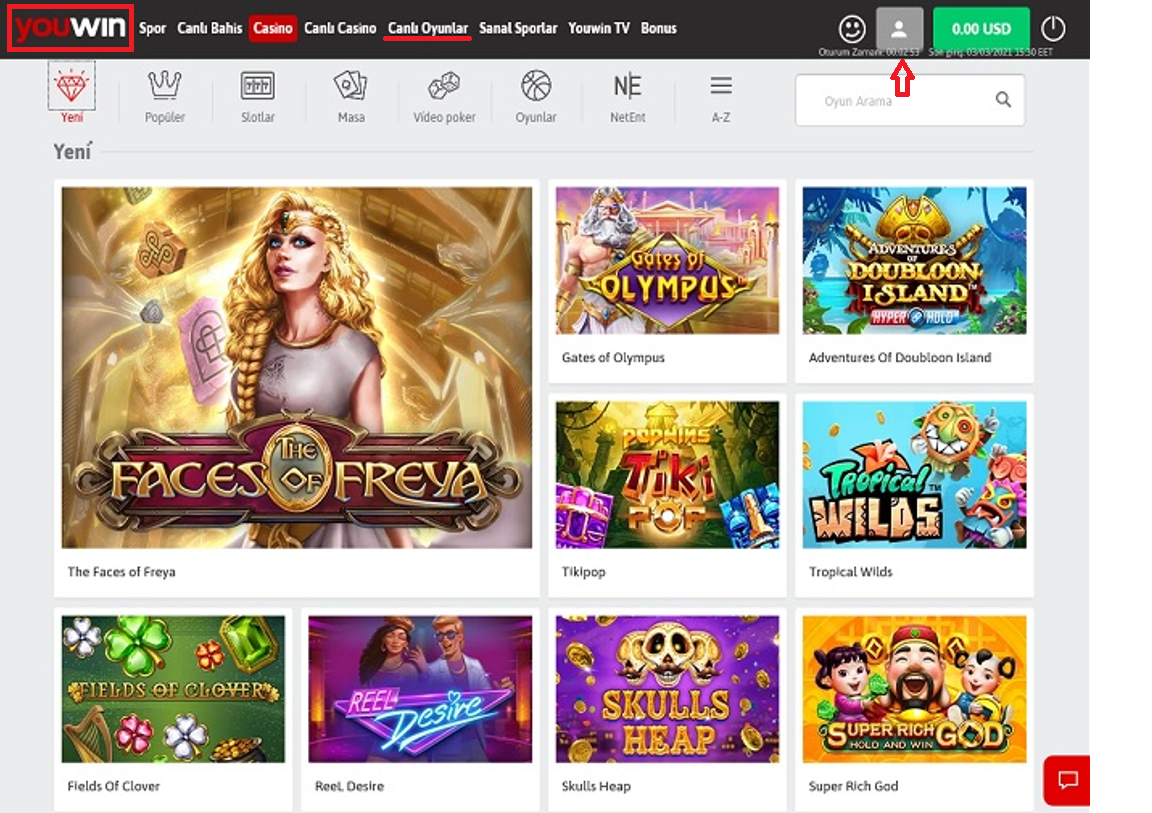The height and width of the screenshot is (813, 1152).
Task: Open The Faces of Freya game thumbnail
Action: click(x=297, y=367)
